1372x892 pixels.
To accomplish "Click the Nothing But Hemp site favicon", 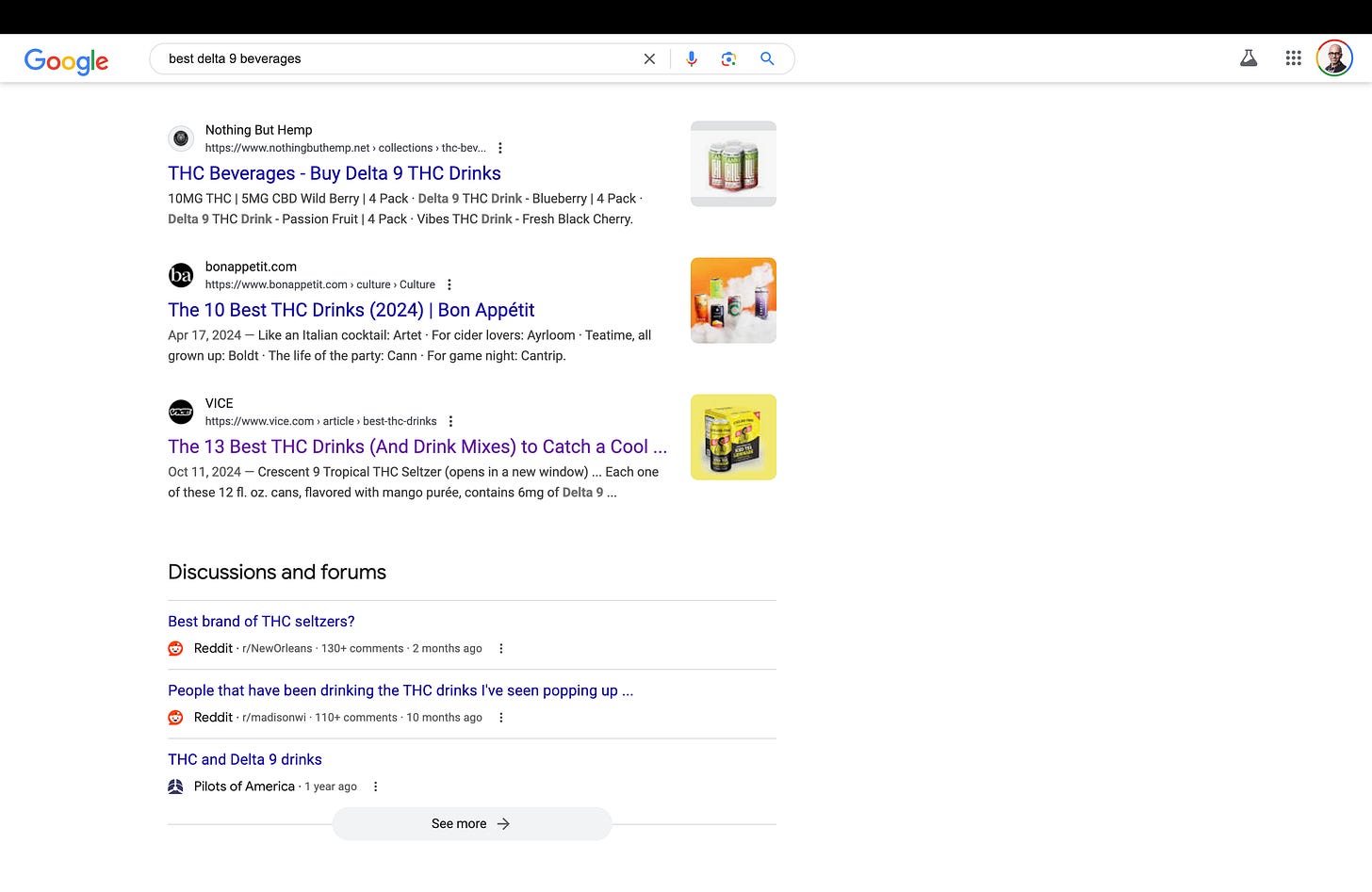I will [x=181, y=138].
